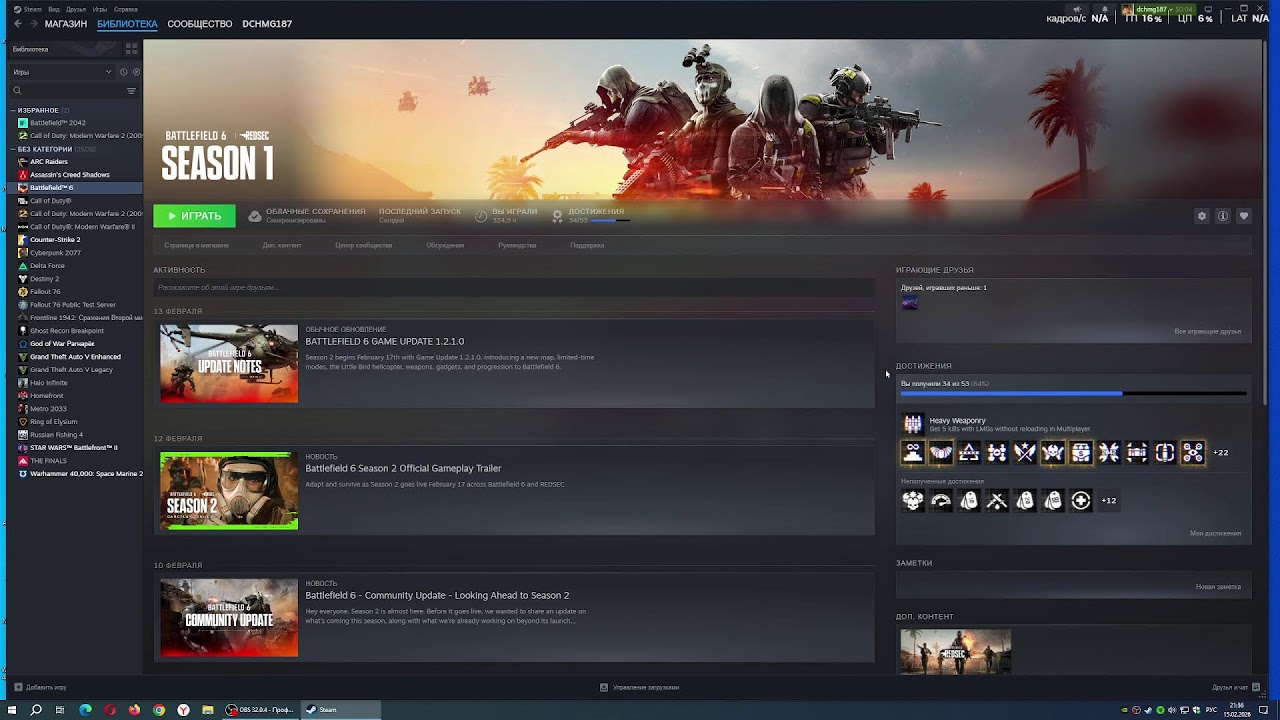Click Новая заметка to add note
1280x720 pixels.
click(1218, 587)
